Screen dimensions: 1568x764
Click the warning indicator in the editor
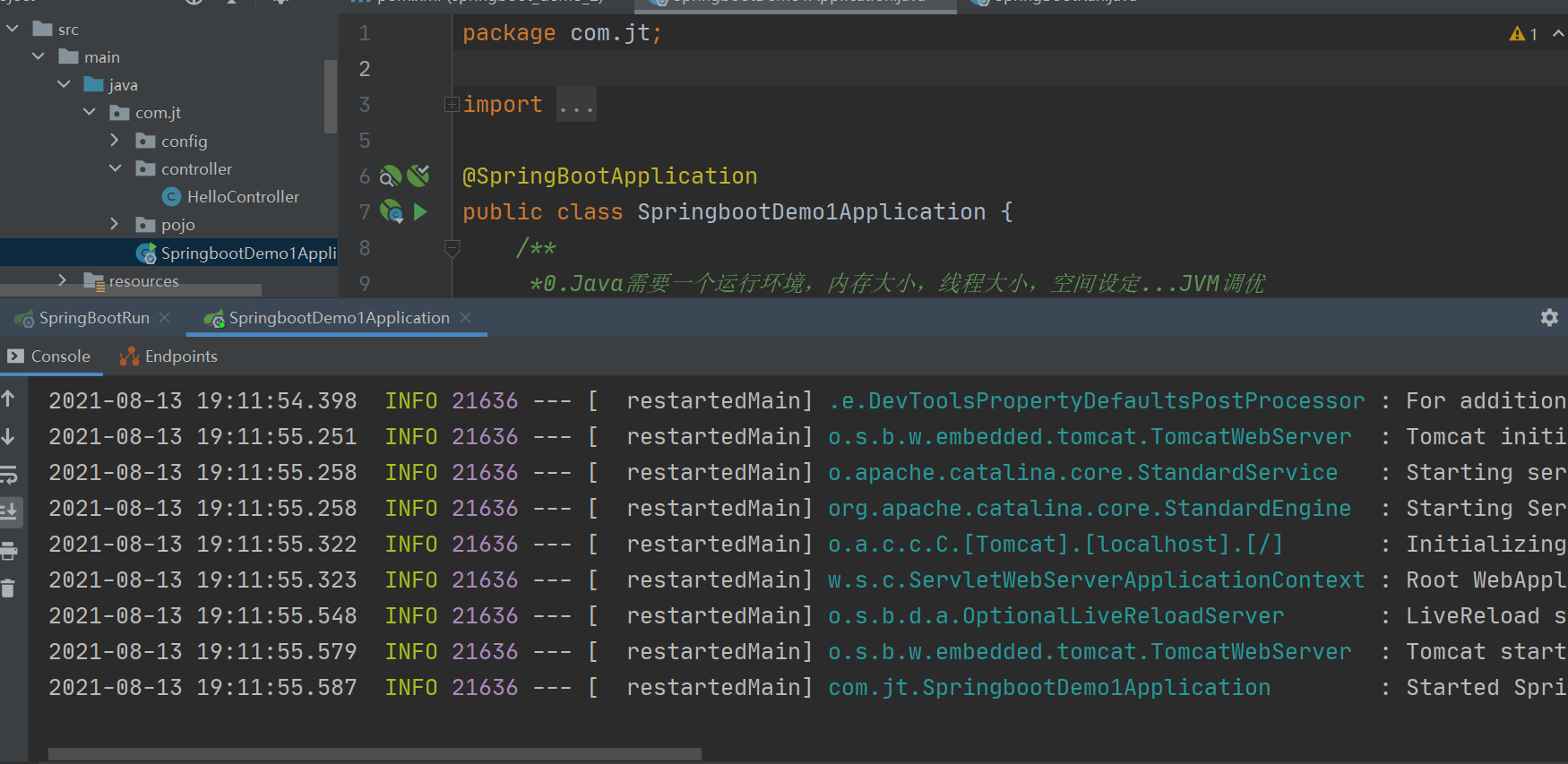1523,34
